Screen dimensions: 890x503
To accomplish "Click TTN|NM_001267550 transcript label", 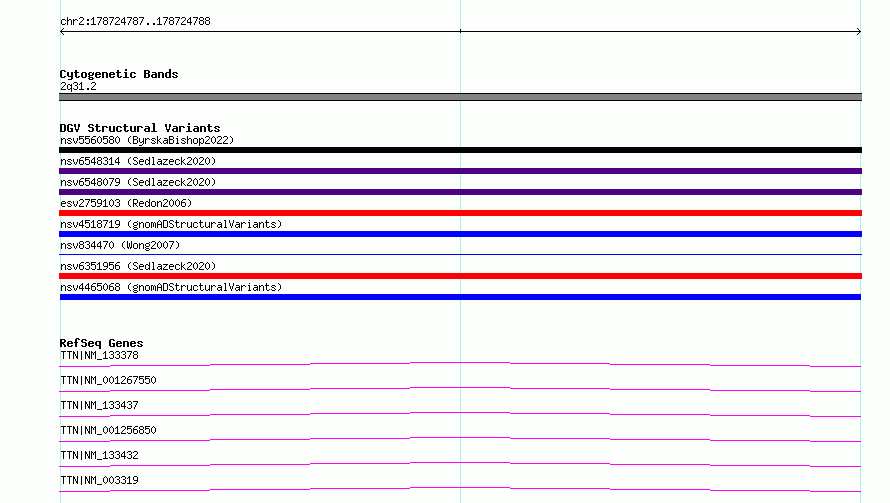I will (108, 380).
